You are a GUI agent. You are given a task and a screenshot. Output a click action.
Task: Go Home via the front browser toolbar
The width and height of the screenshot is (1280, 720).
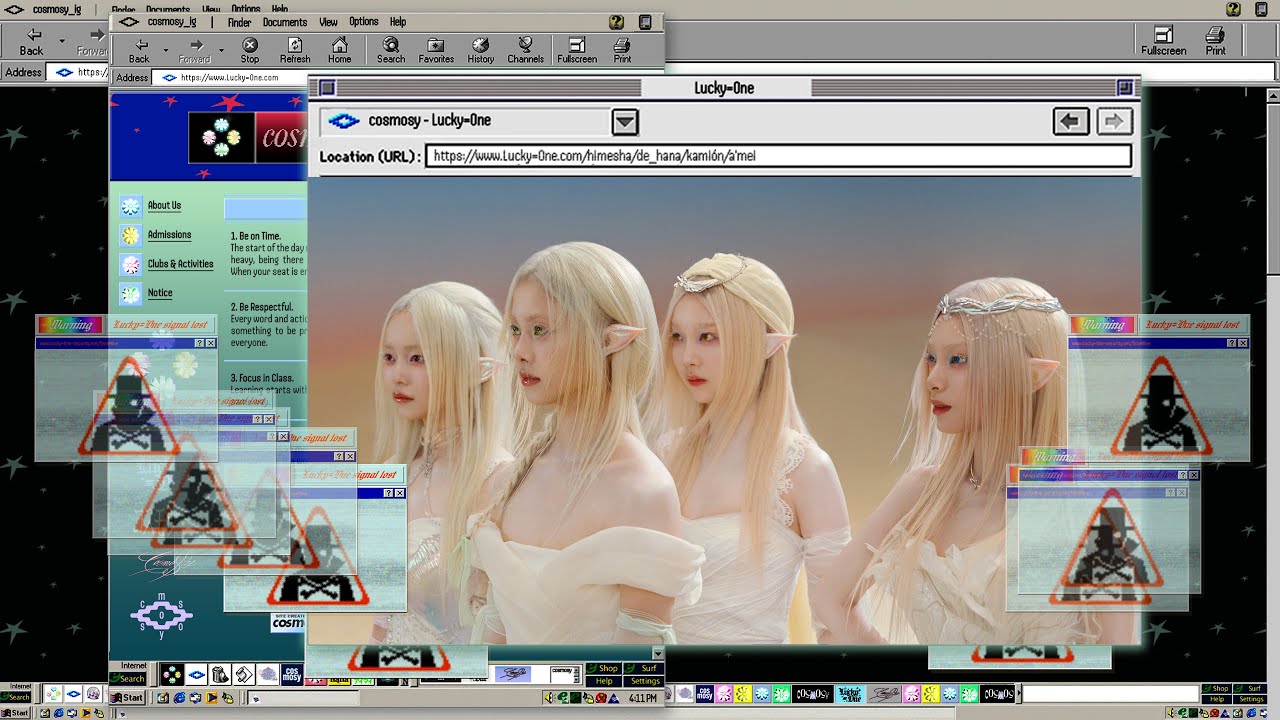(340, 50)
